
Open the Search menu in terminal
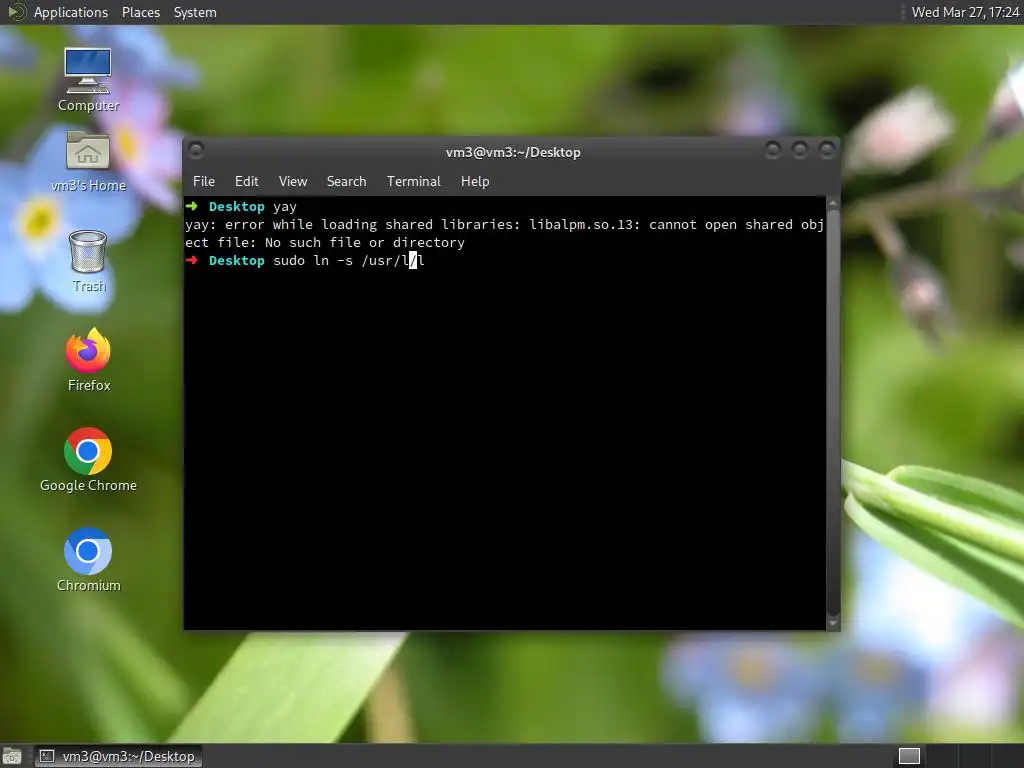[346, 182]
